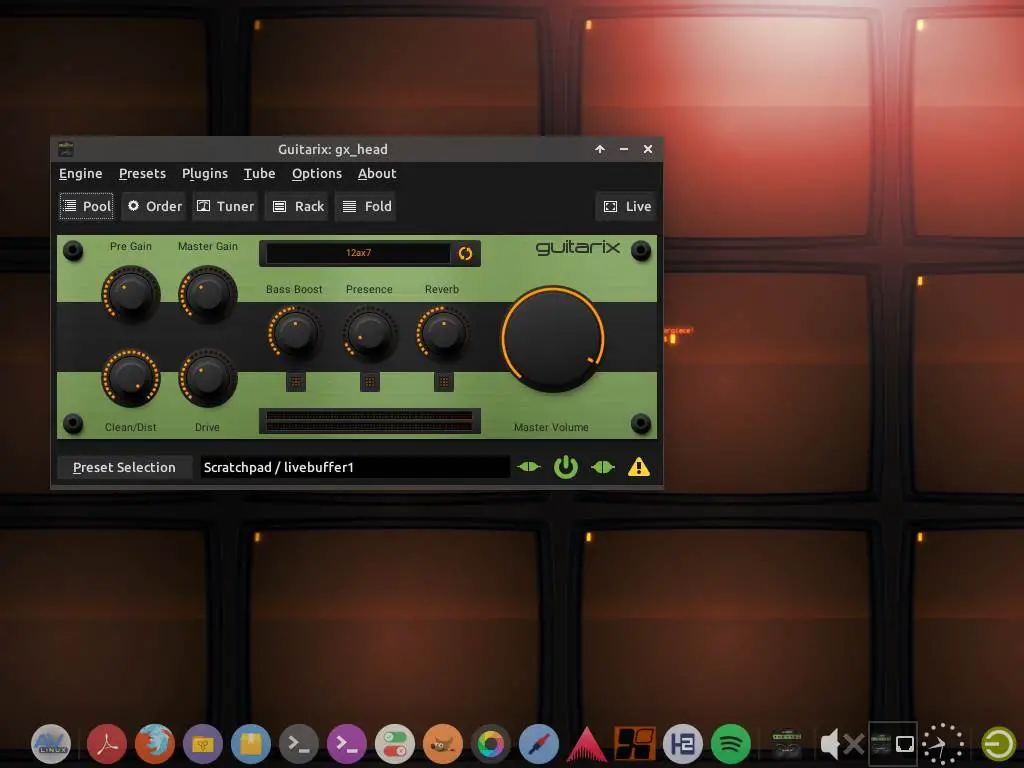Click the Guitarix window icon in title bar
1024x768 pixels.
pos(66,149)
